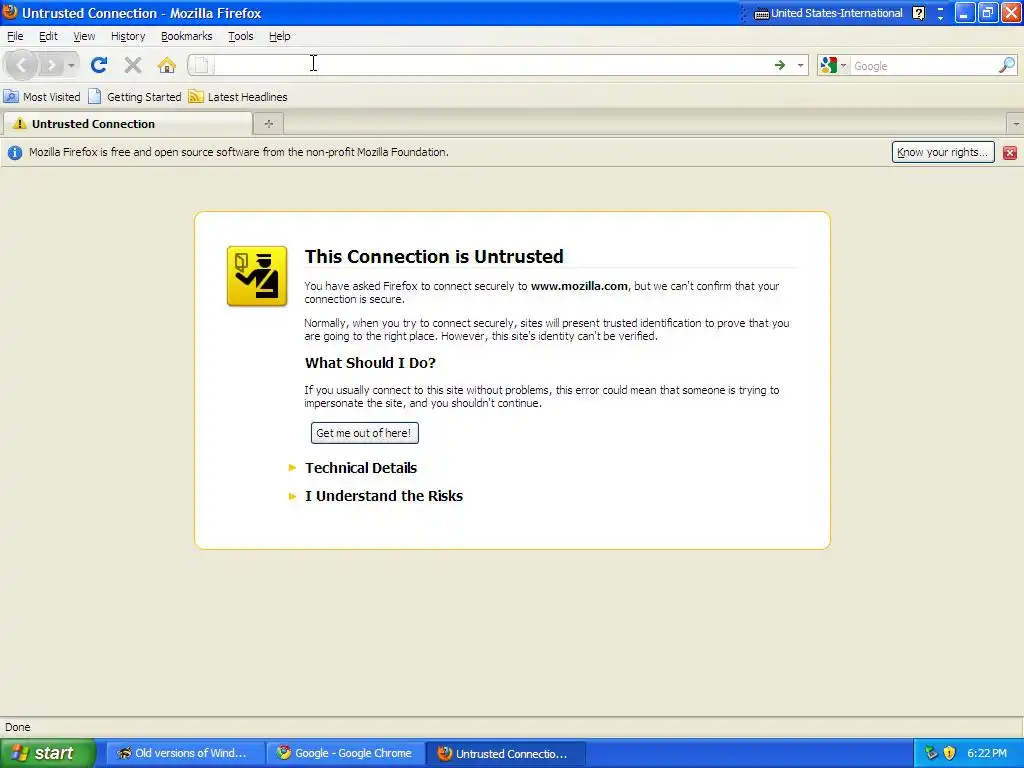
Task: Open the Bookmarks menu
Action: point(187,36)
